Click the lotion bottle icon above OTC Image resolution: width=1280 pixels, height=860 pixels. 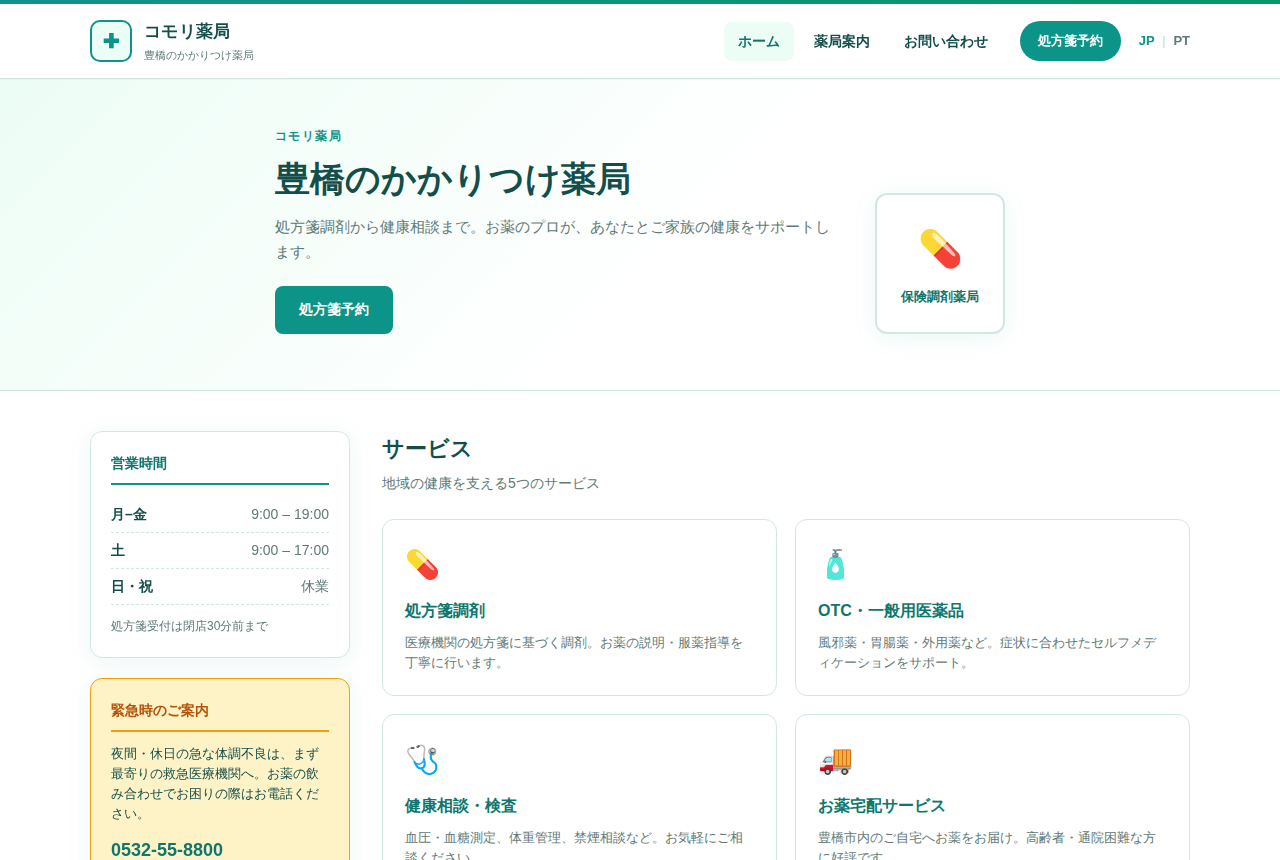[835, 564]
